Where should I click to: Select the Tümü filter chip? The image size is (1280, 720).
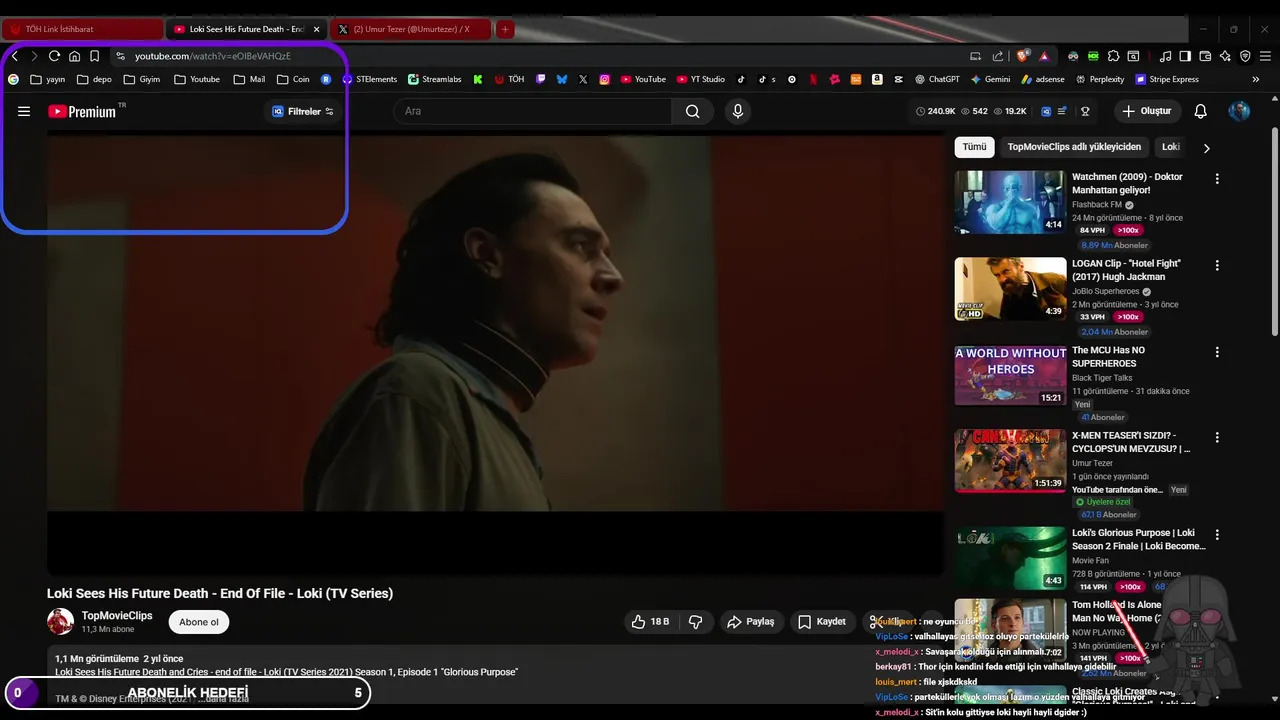974,147
